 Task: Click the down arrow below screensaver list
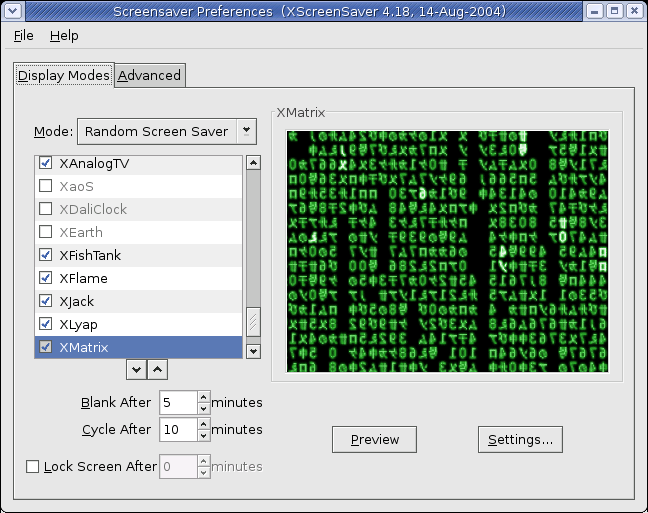[137, 369]
